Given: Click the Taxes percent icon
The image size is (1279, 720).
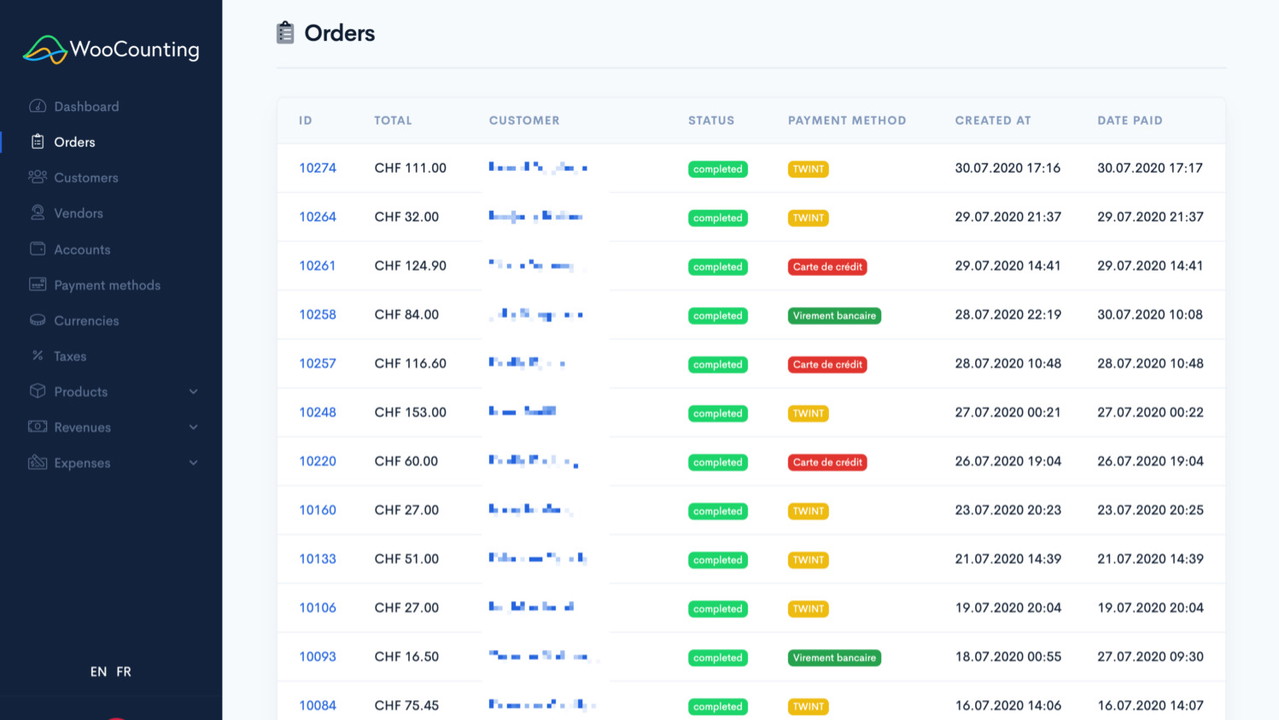Looking at the screenshot, I should point(37,356).
